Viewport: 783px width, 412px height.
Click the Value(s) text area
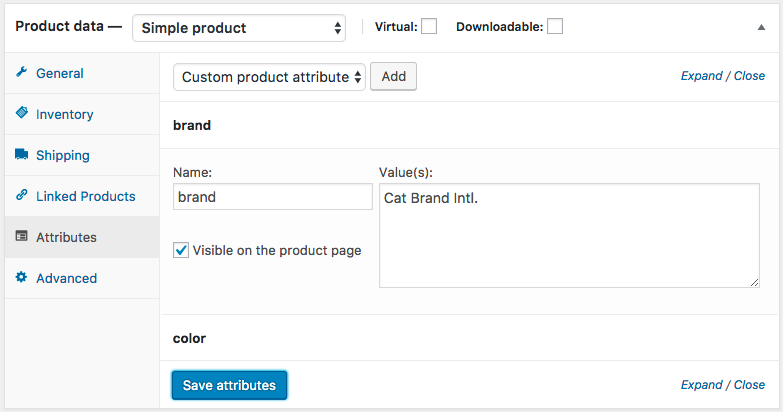click(x=569, y=236)
